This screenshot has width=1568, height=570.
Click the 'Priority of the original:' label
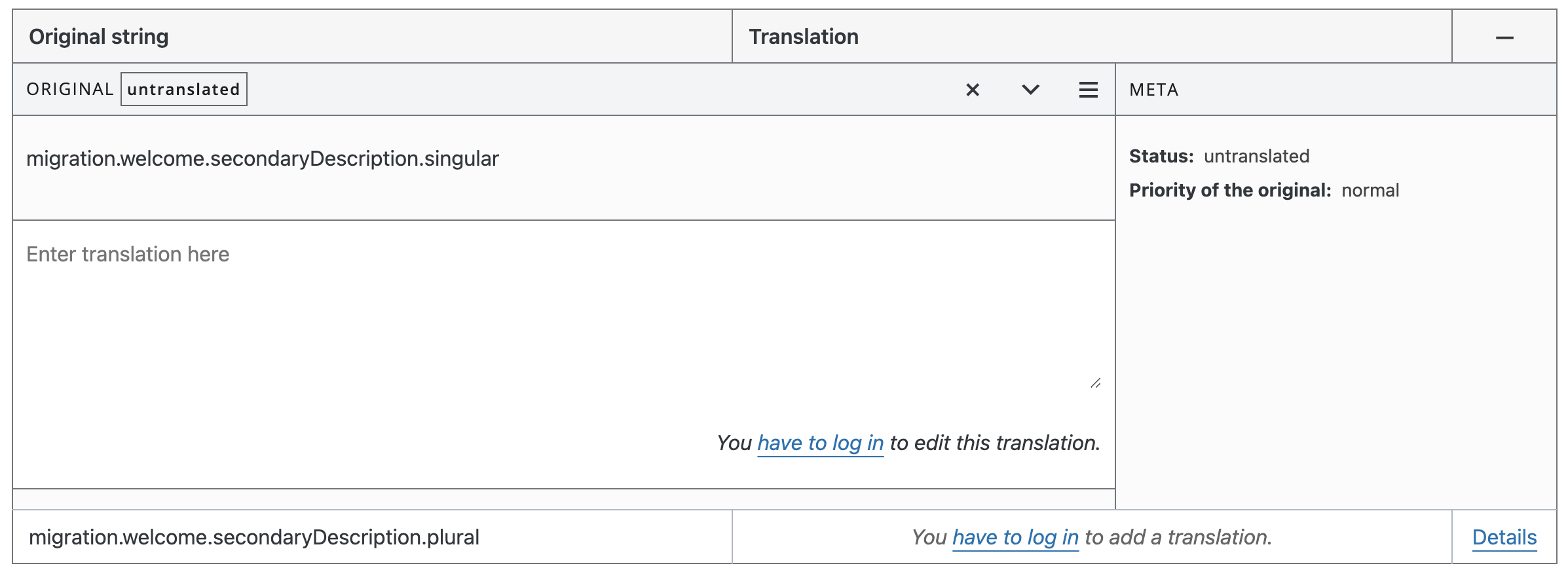tap(1230, 191)
